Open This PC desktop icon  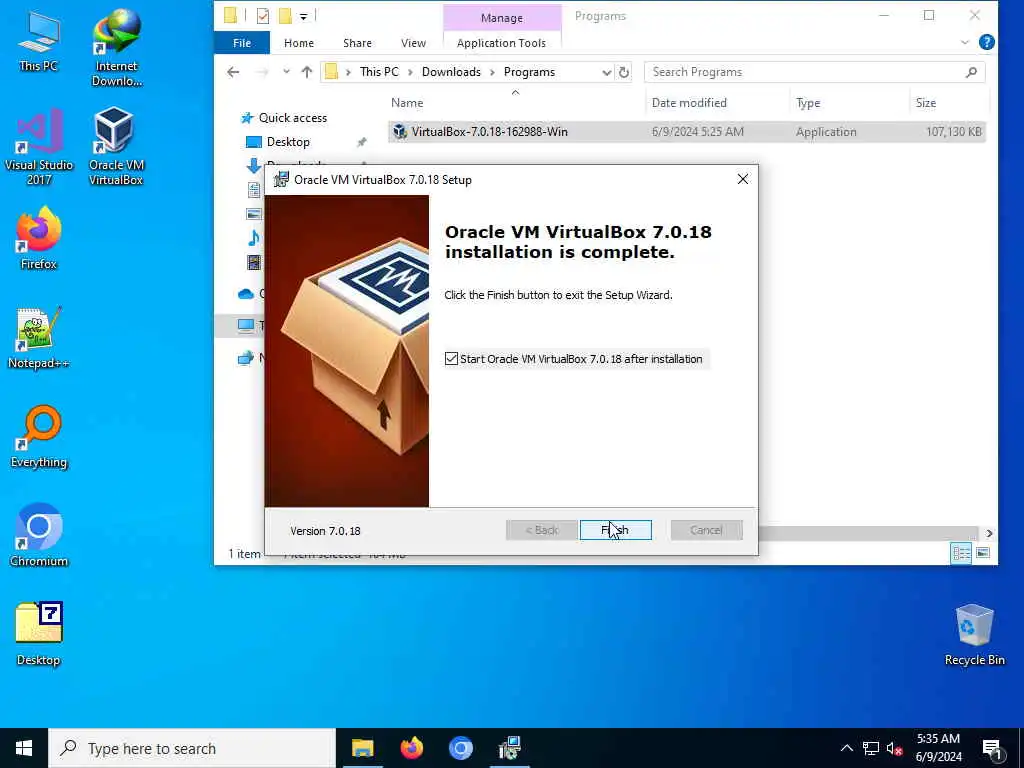39,40
